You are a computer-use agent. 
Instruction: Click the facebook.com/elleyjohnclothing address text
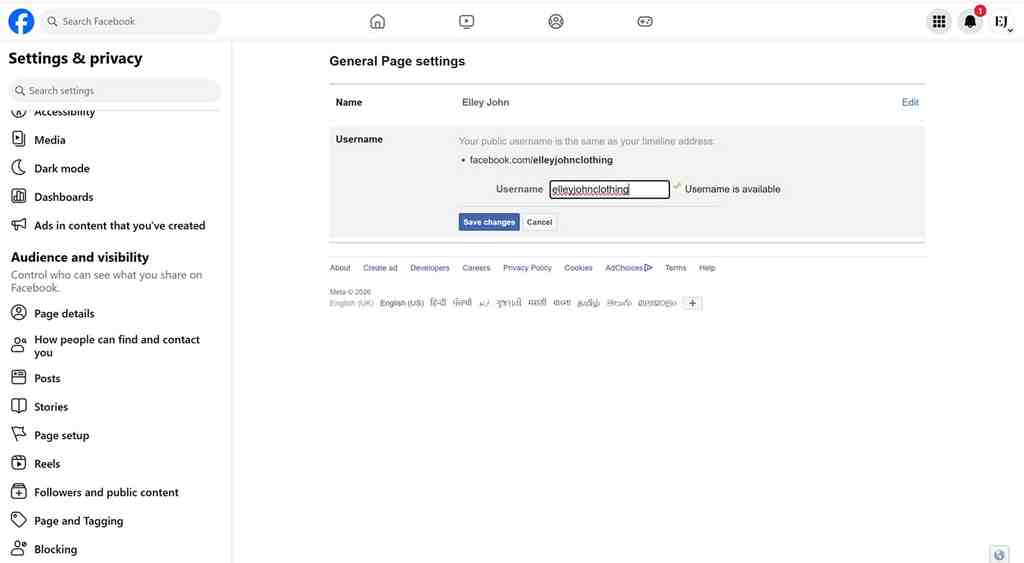point(541,160)
